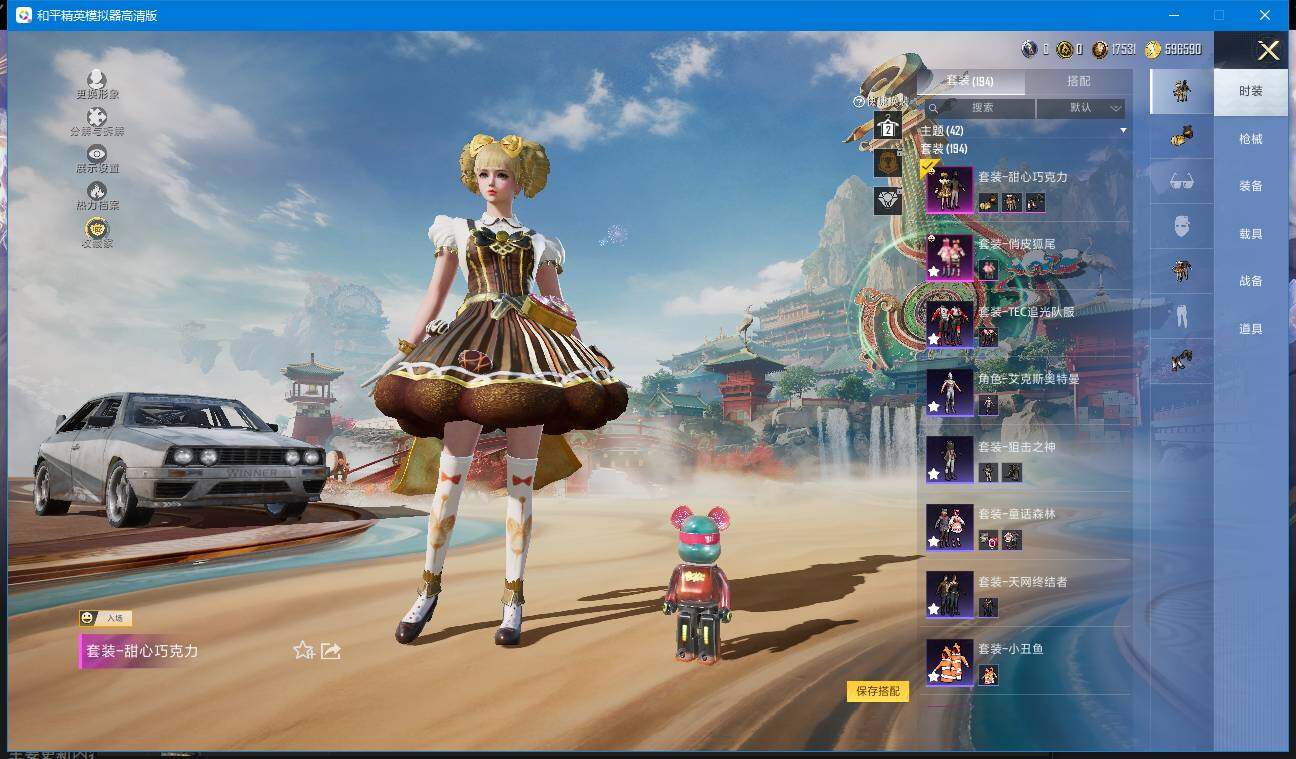1296x759 pixels.
Task: Click second piece icon under 童话森林
Action: point(1012,540)
